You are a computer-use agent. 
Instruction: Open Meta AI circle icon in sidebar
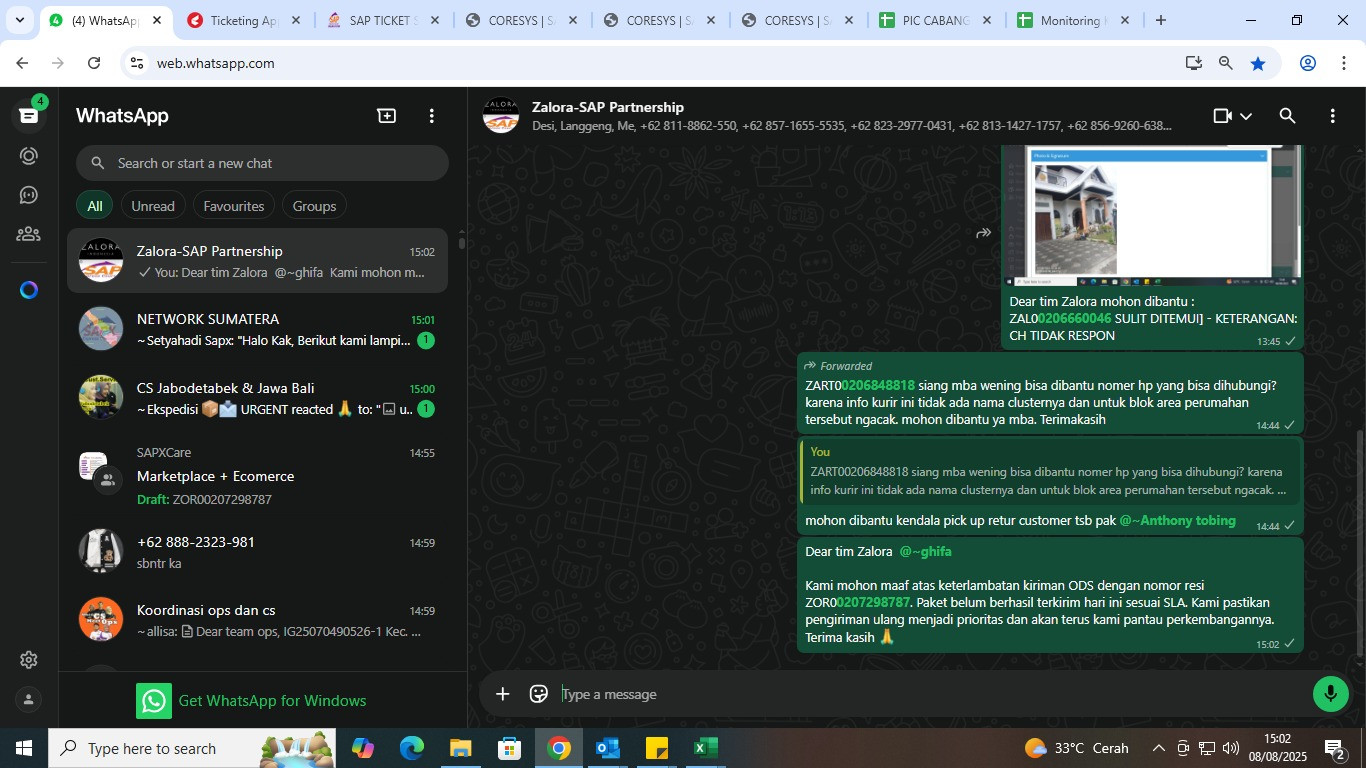(29, 290)
